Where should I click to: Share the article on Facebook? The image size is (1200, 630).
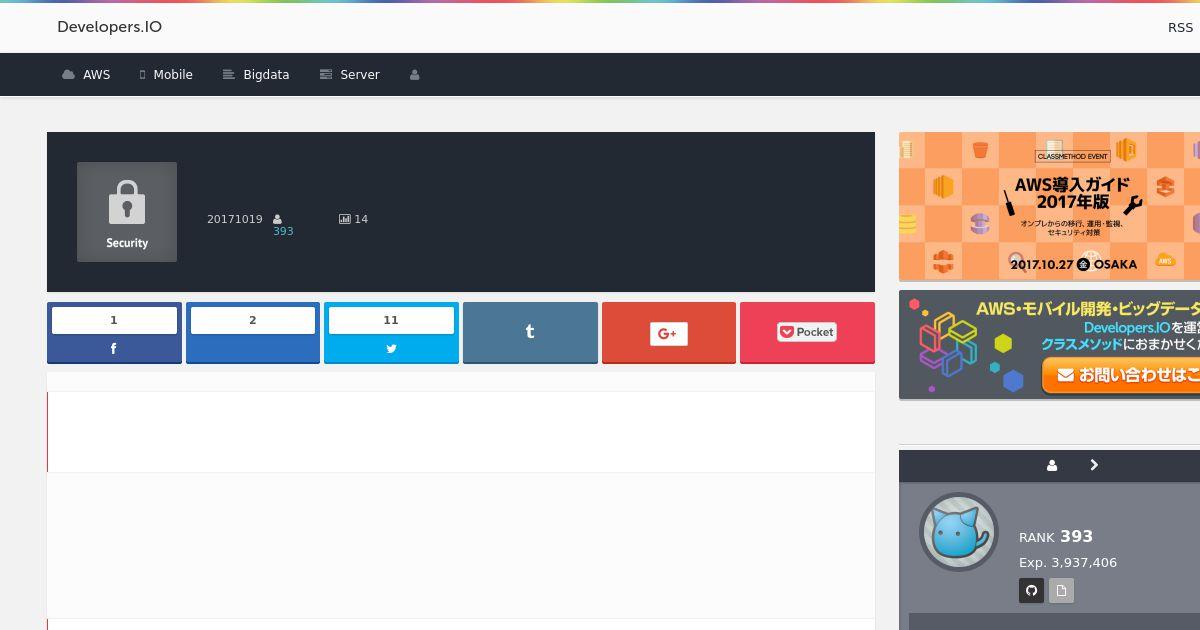point(114,333)
